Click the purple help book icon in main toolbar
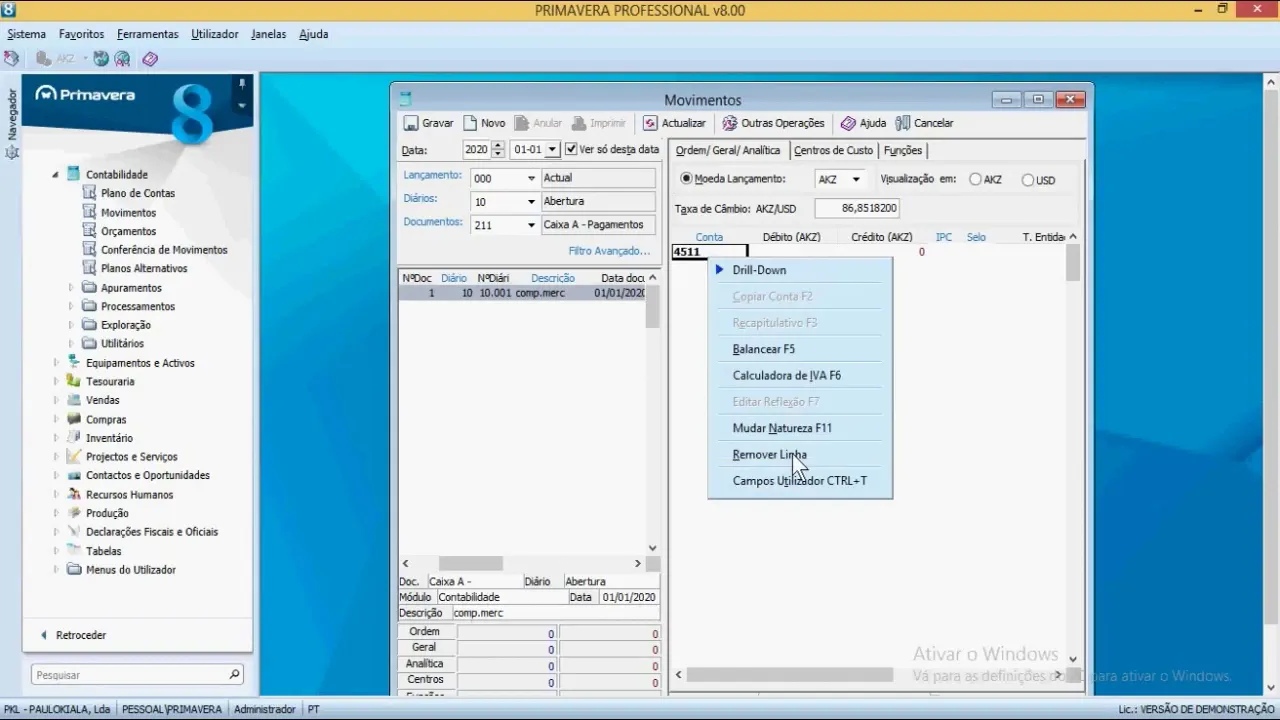This screenshot has width=1280, height=720. click(150, 59)
